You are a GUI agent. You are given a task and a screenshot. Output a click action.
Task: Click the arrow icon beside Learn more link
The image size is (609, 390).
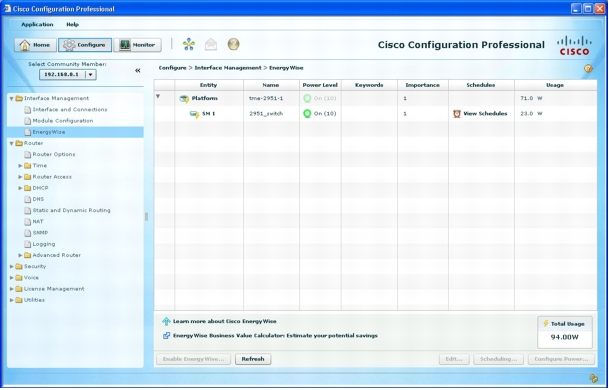[166, 322]
